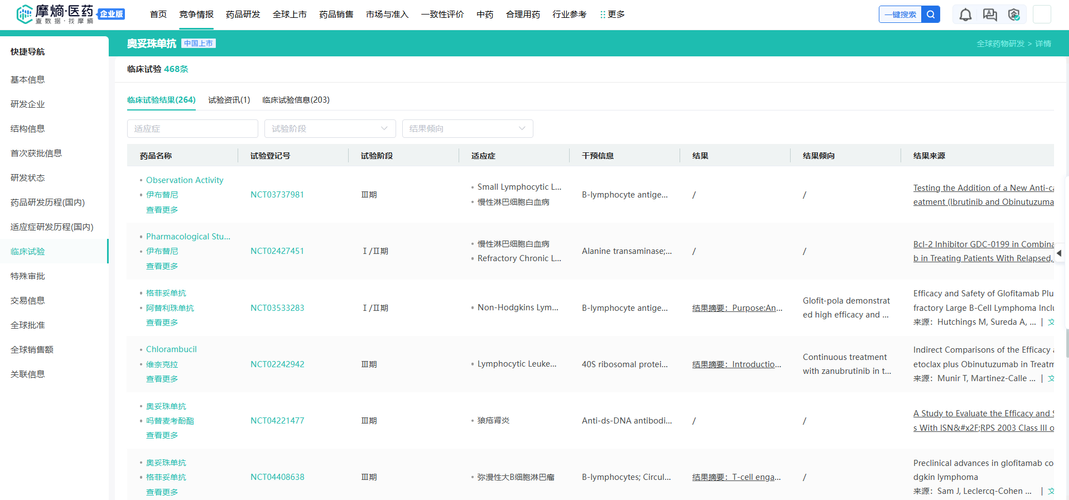Open the 药品研发 top menu
This screenshot has height=500, width=1069.
[243, 15]
